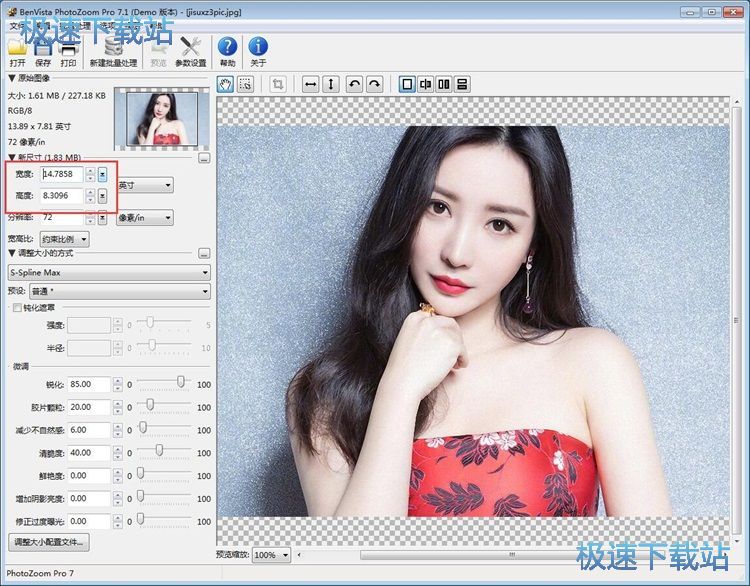Open the S-Spline Max method dropdown
The image size is (750, 586).
108,272
